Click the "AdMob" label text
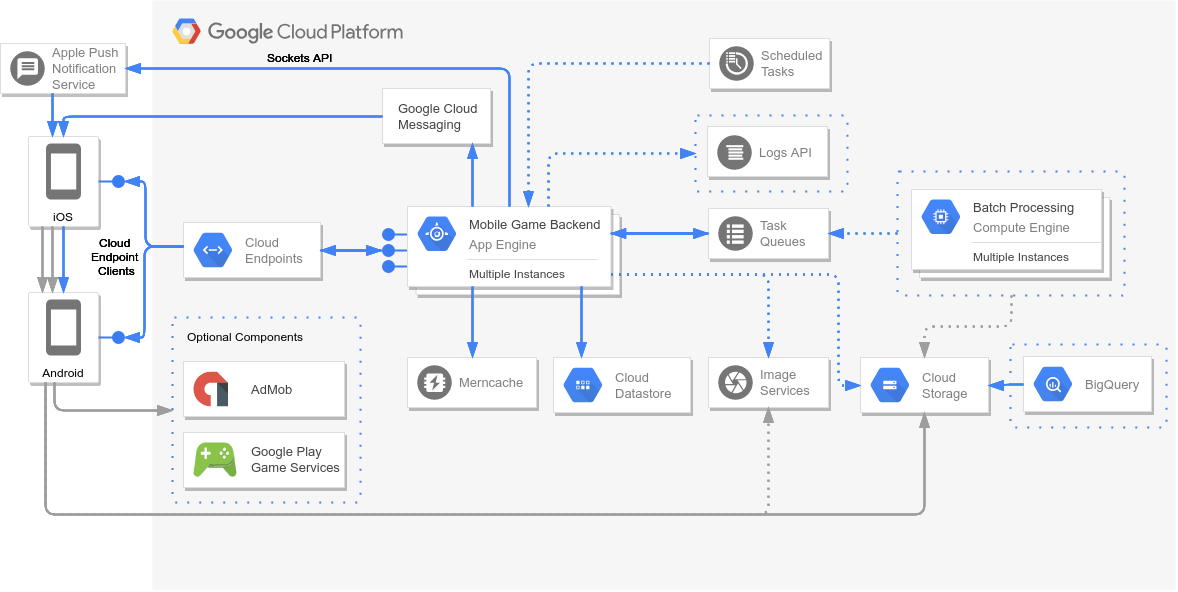This screenshot has width=1178, height=592. point(271,390)
